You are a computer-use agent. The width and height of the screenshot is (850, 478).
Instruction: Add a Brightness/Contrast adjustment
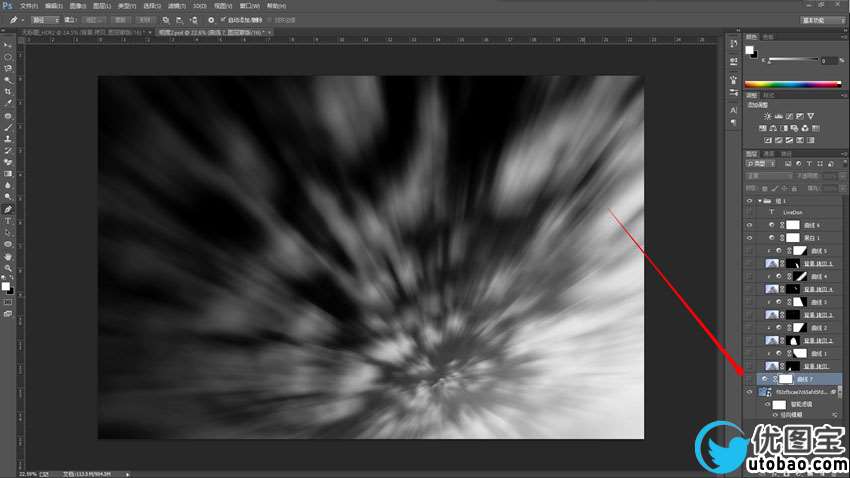click(768, 116)
